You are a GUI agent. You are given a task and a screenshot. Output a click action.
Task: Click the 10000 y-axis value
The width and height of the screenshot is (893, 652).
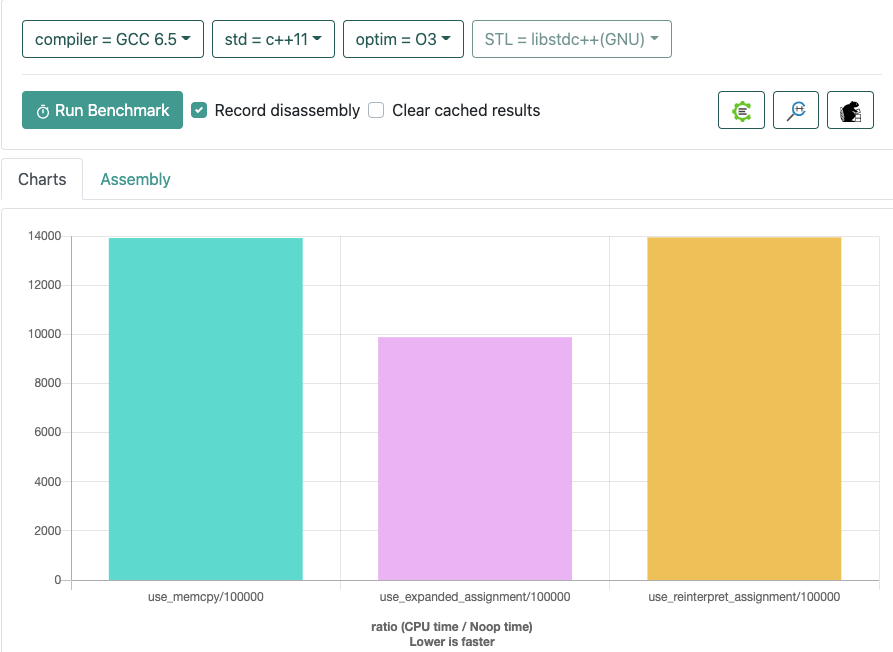pos(44,334)
